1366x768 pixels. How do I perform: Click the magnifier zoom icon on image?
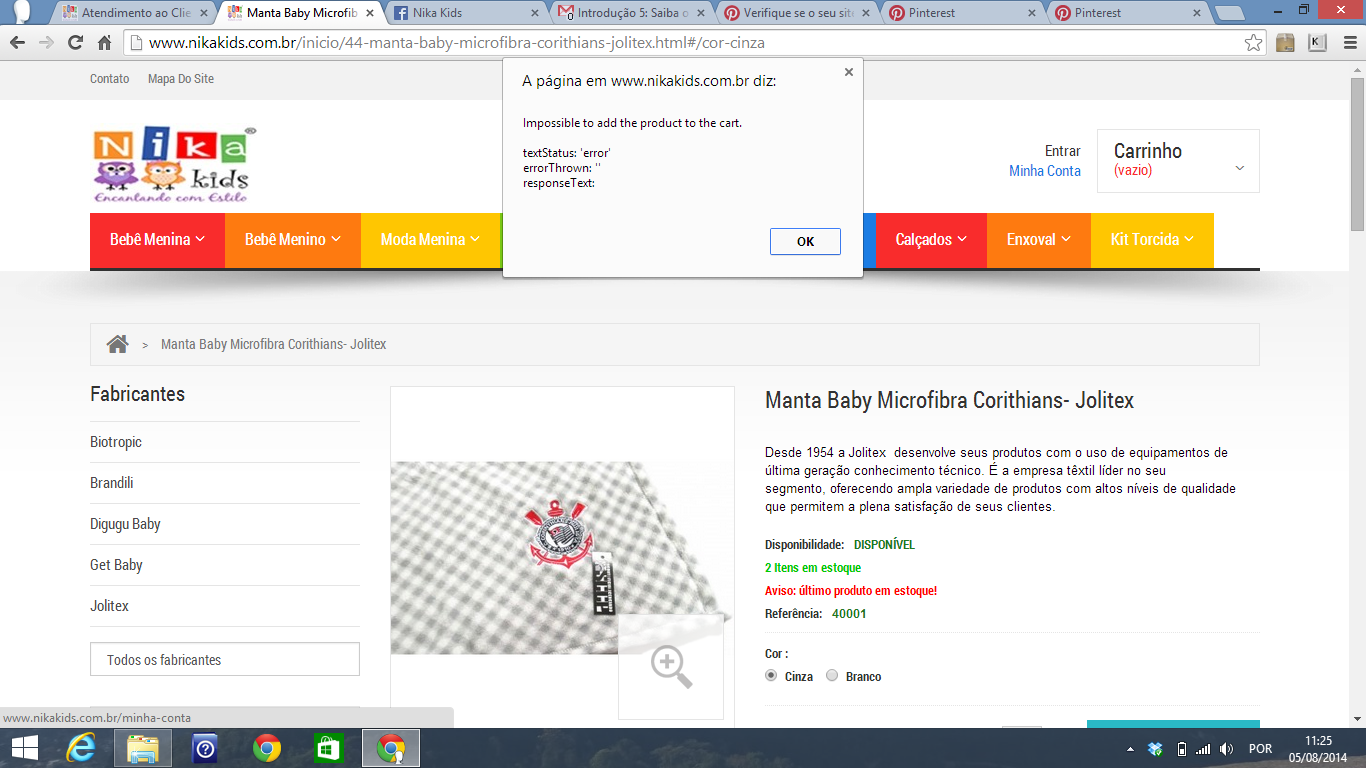(671, 667)
